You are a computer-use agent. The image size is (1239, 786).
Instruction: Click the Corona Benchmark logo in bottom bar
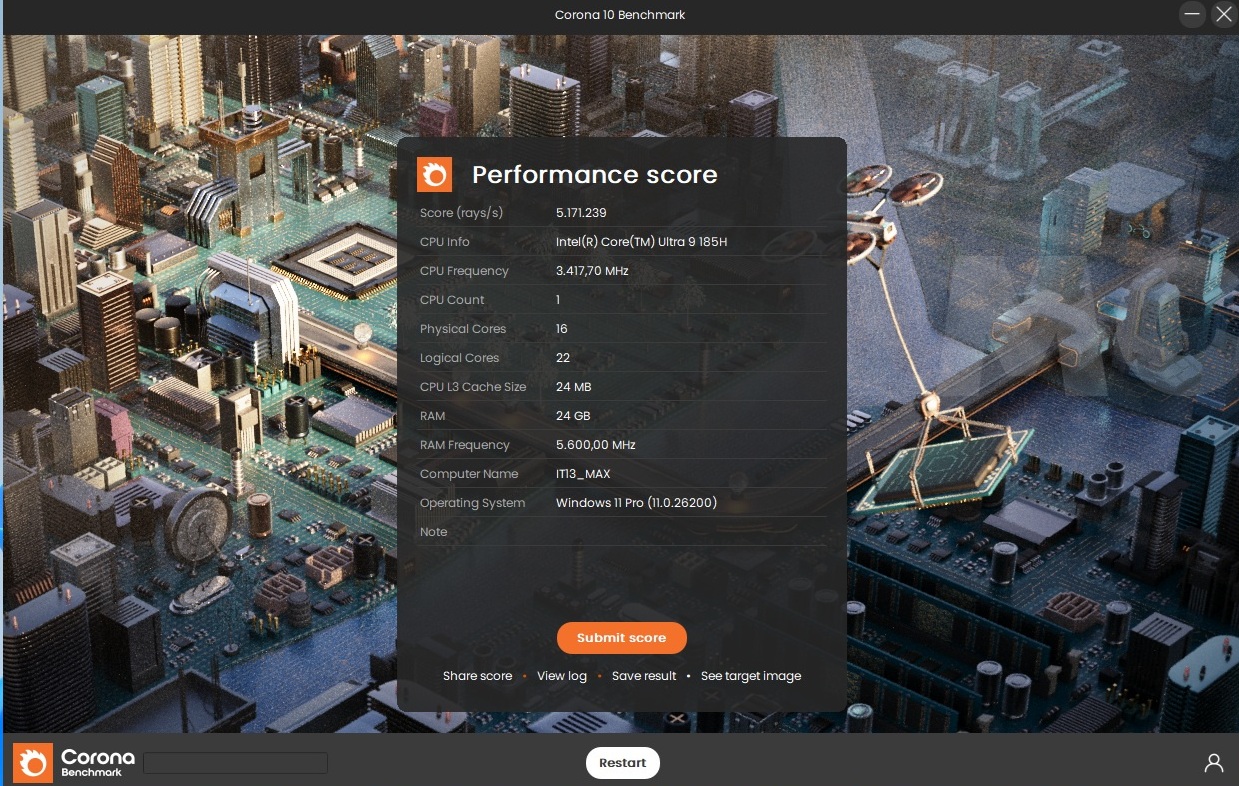[x=74, y=762]
